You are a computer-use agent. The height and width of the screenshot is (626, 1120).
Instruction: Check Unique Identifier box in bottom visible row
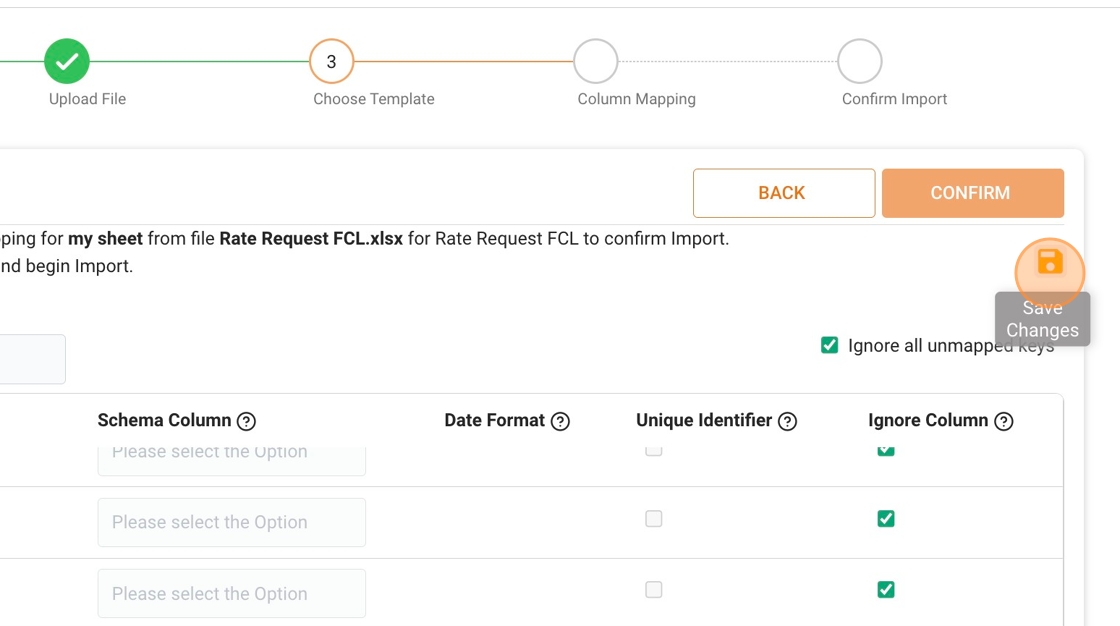coord(653,590)
